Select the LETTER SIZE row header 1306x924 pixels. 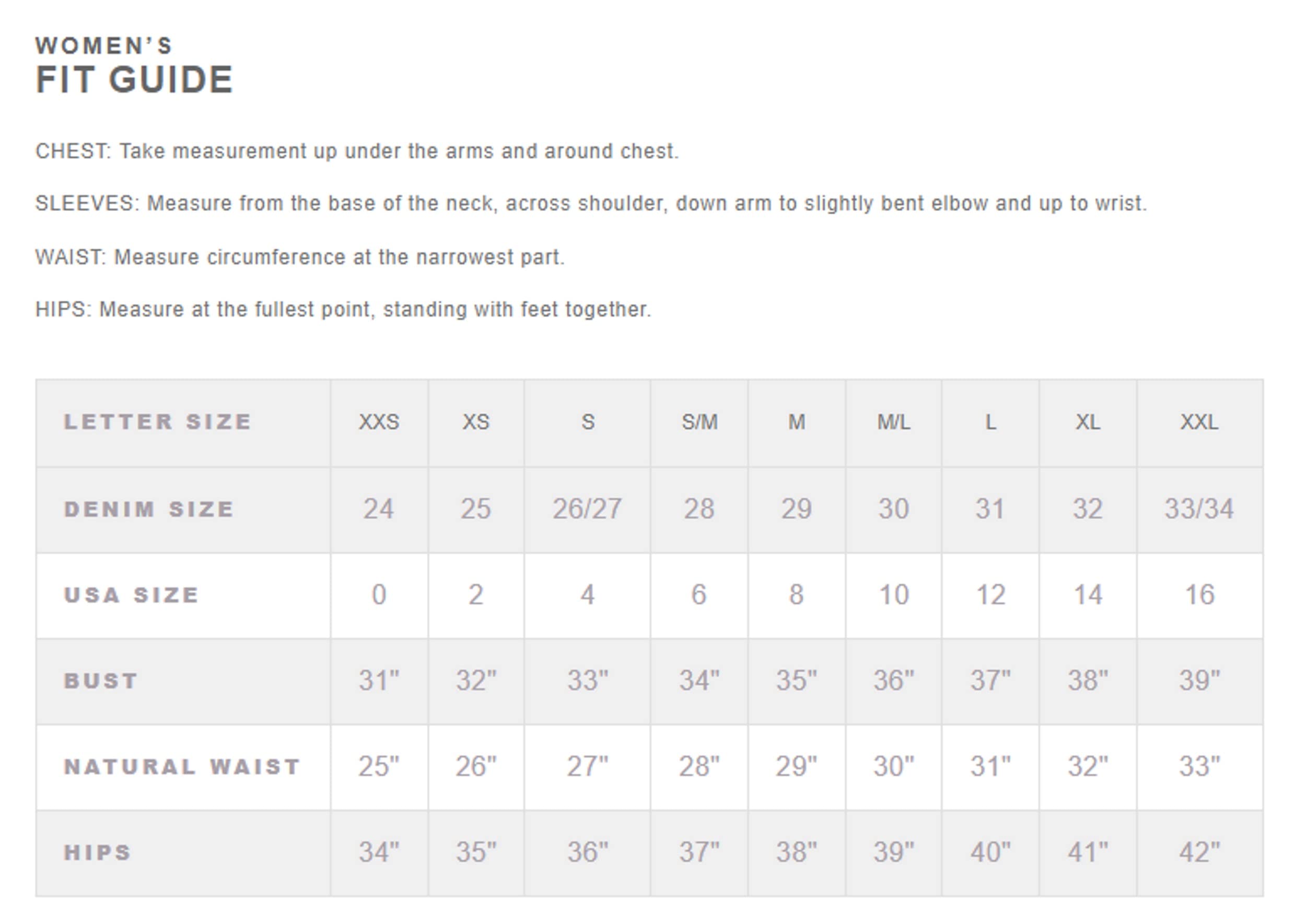click(158, 422)
